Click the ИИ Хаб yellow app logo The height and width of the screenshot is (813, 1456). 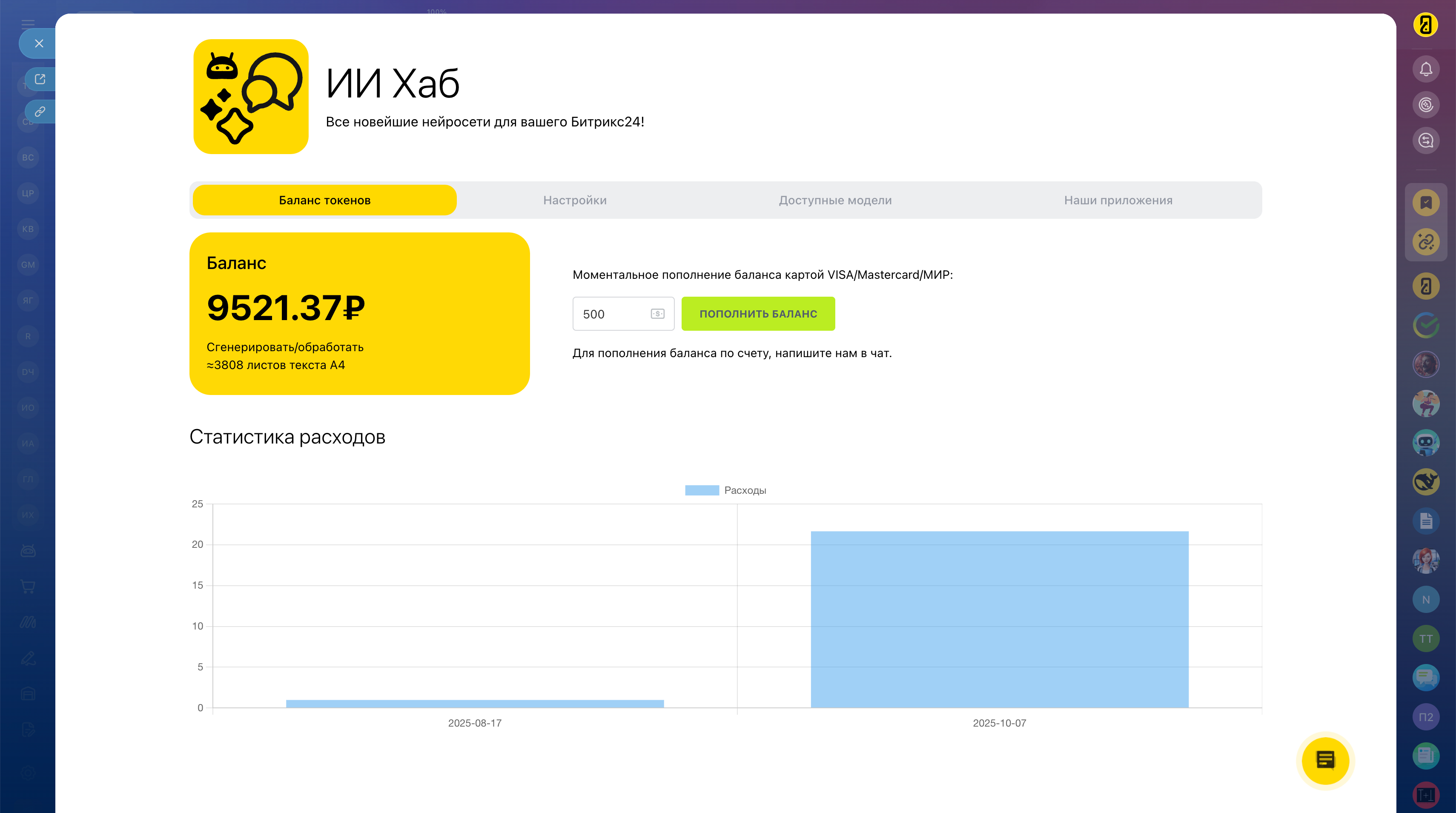pyautogui.click(x=250, y=97)
